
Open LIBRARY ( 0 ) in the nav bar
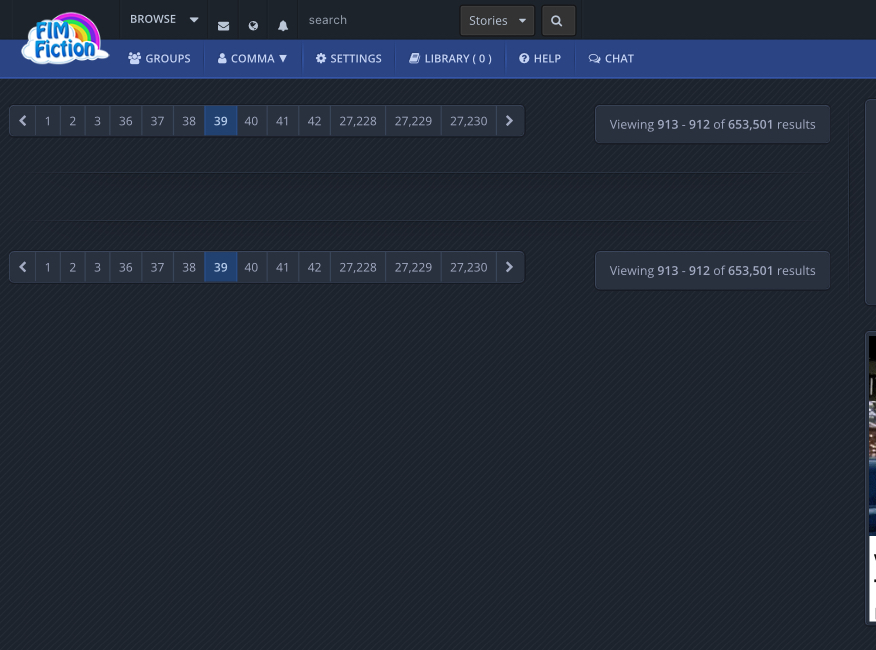(x=450, y=59)
